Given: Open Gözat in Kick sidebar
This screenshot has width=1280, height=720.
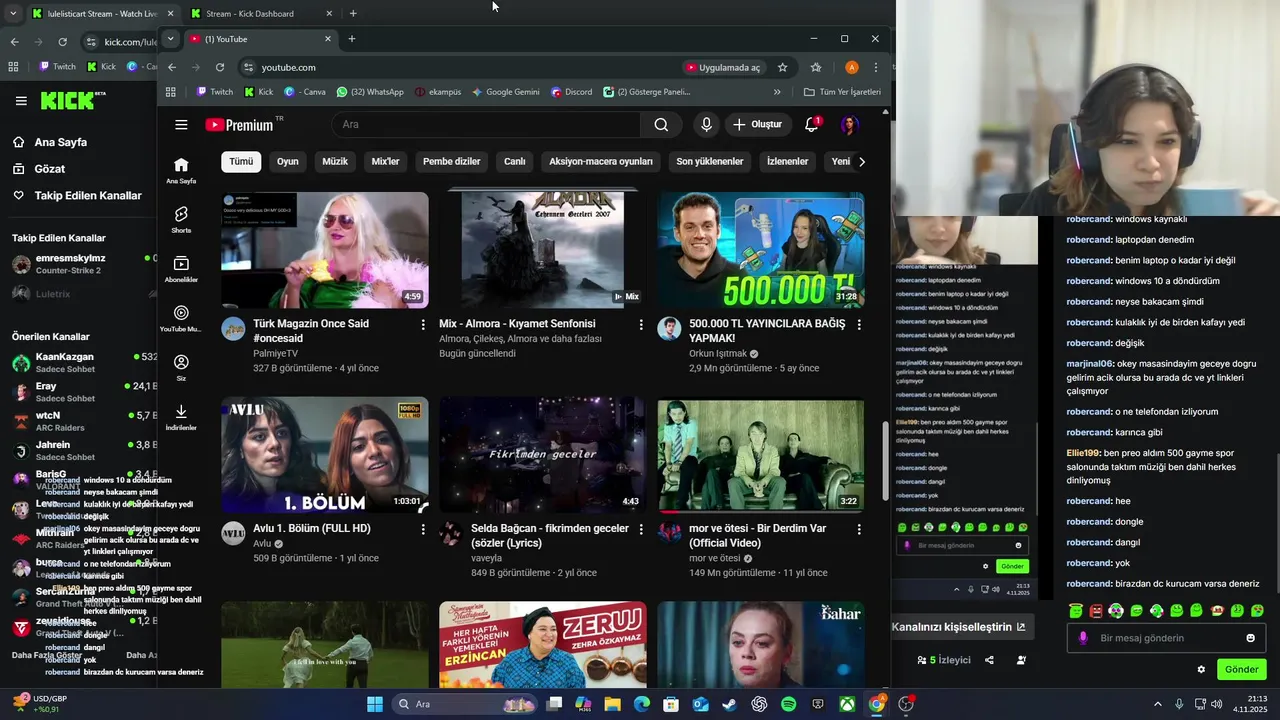Looking at the screenshot, I should [x=50, y=169].
